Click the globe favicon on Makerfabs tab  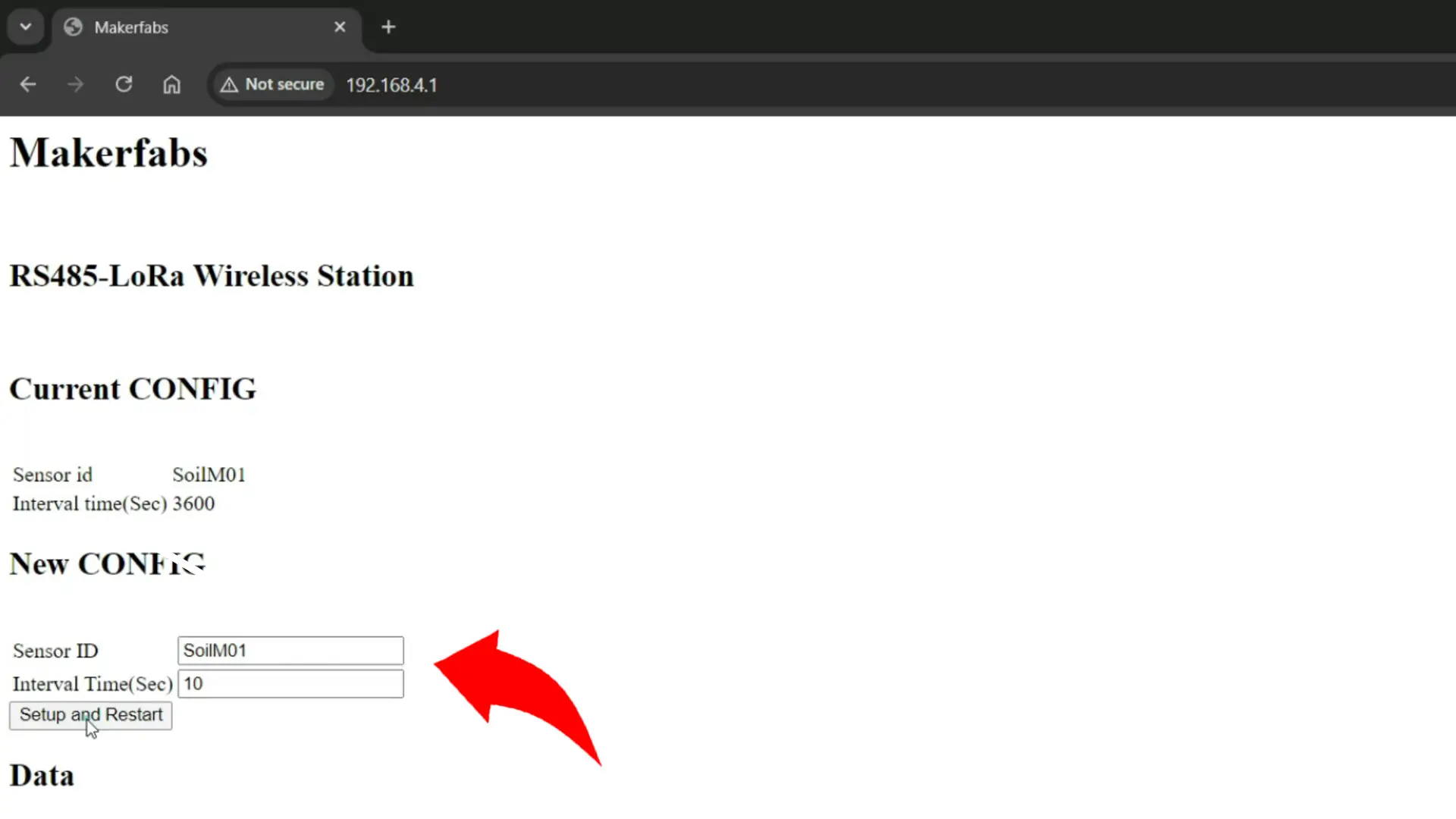point(73,27)
